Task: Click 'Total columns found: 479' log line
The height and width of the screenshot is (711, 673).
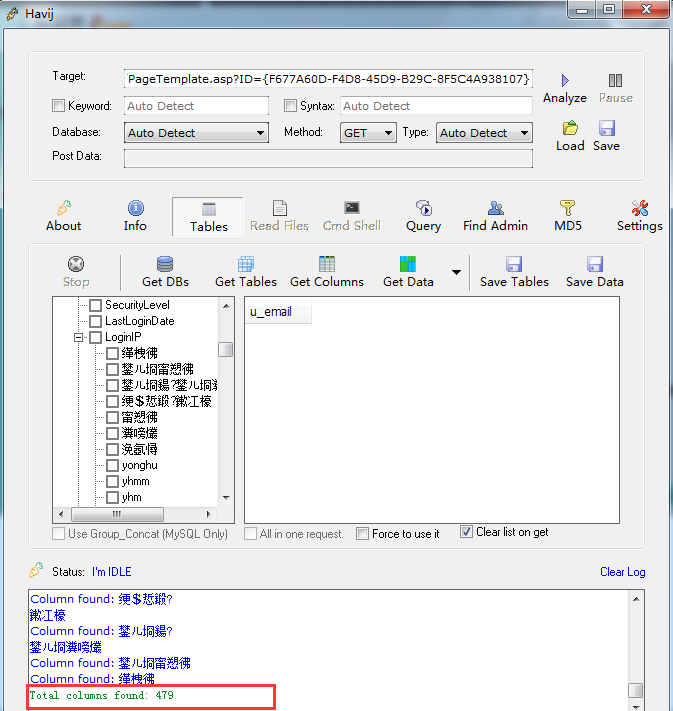Action: click(102, 695)
